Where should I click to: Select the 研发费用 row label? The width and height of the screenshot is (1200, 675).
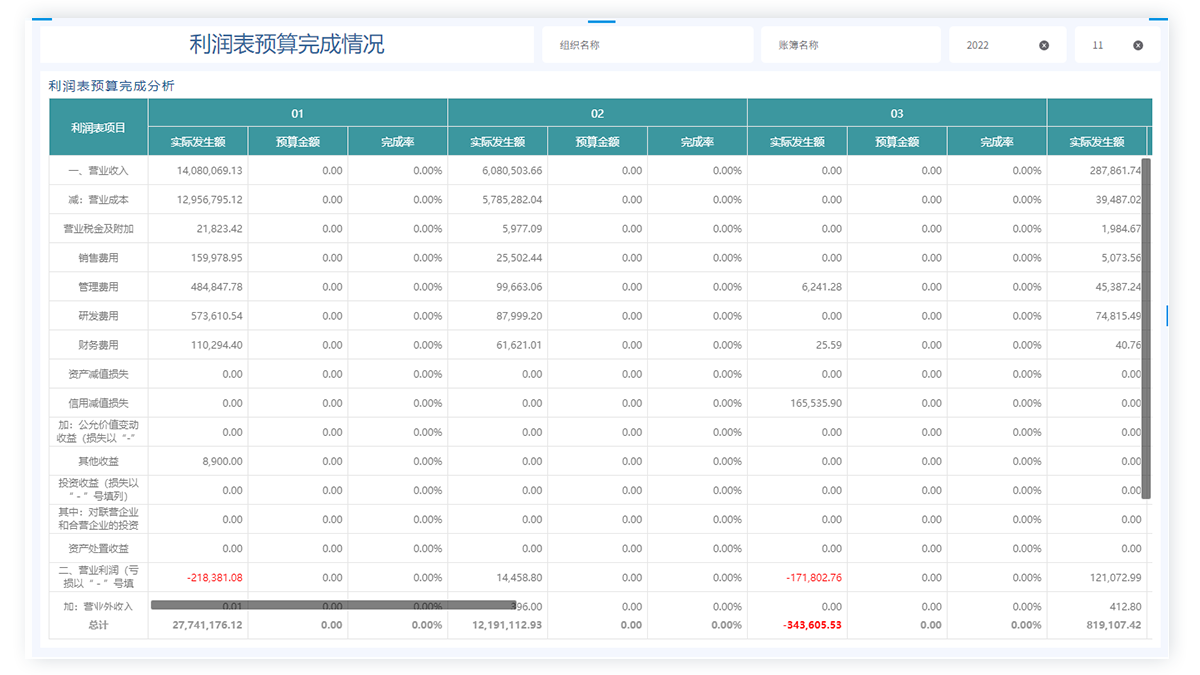click(99, 316)
